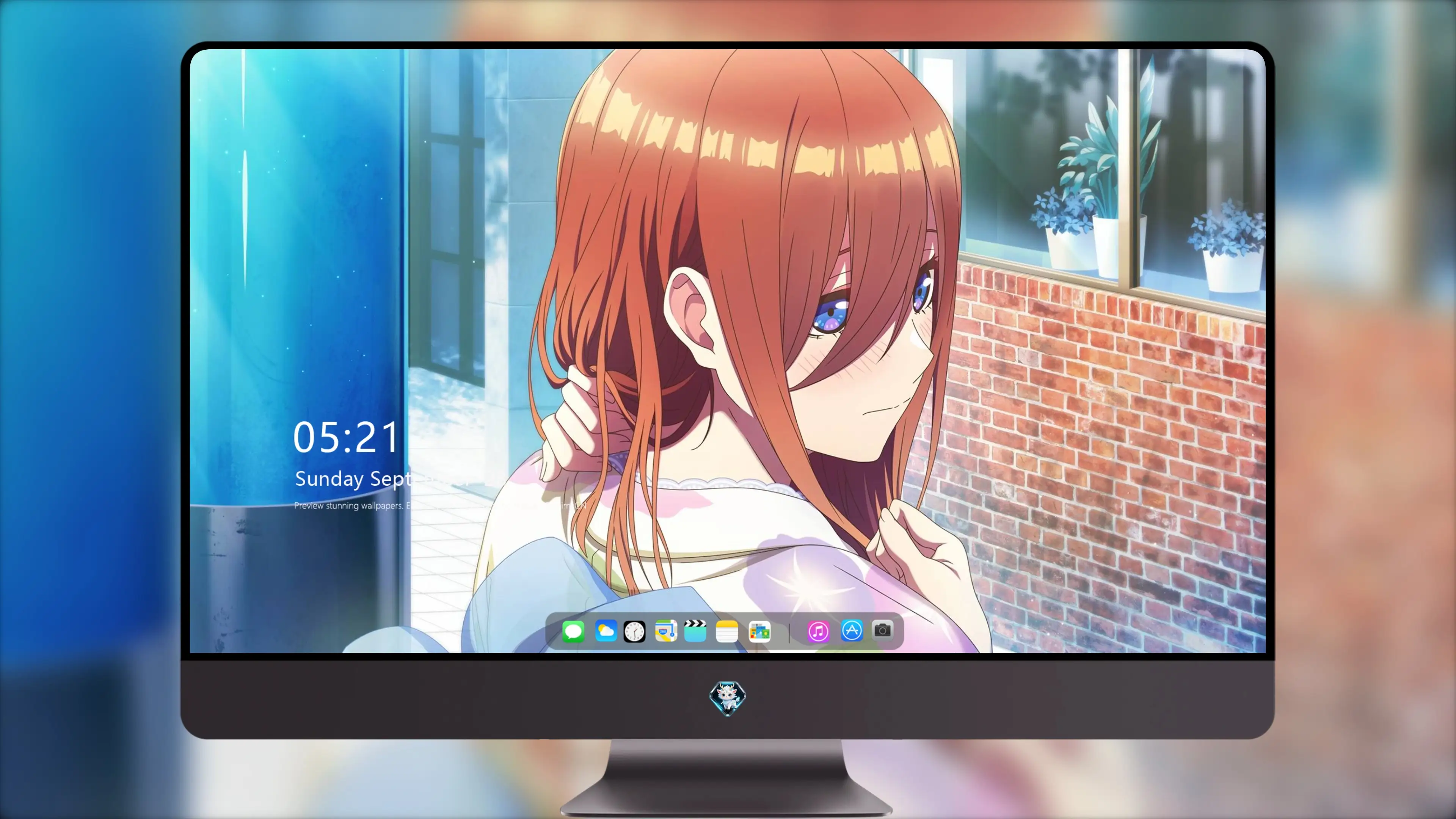Launch the pink iTunes music app
The image size is (1456, 819).
819,631
